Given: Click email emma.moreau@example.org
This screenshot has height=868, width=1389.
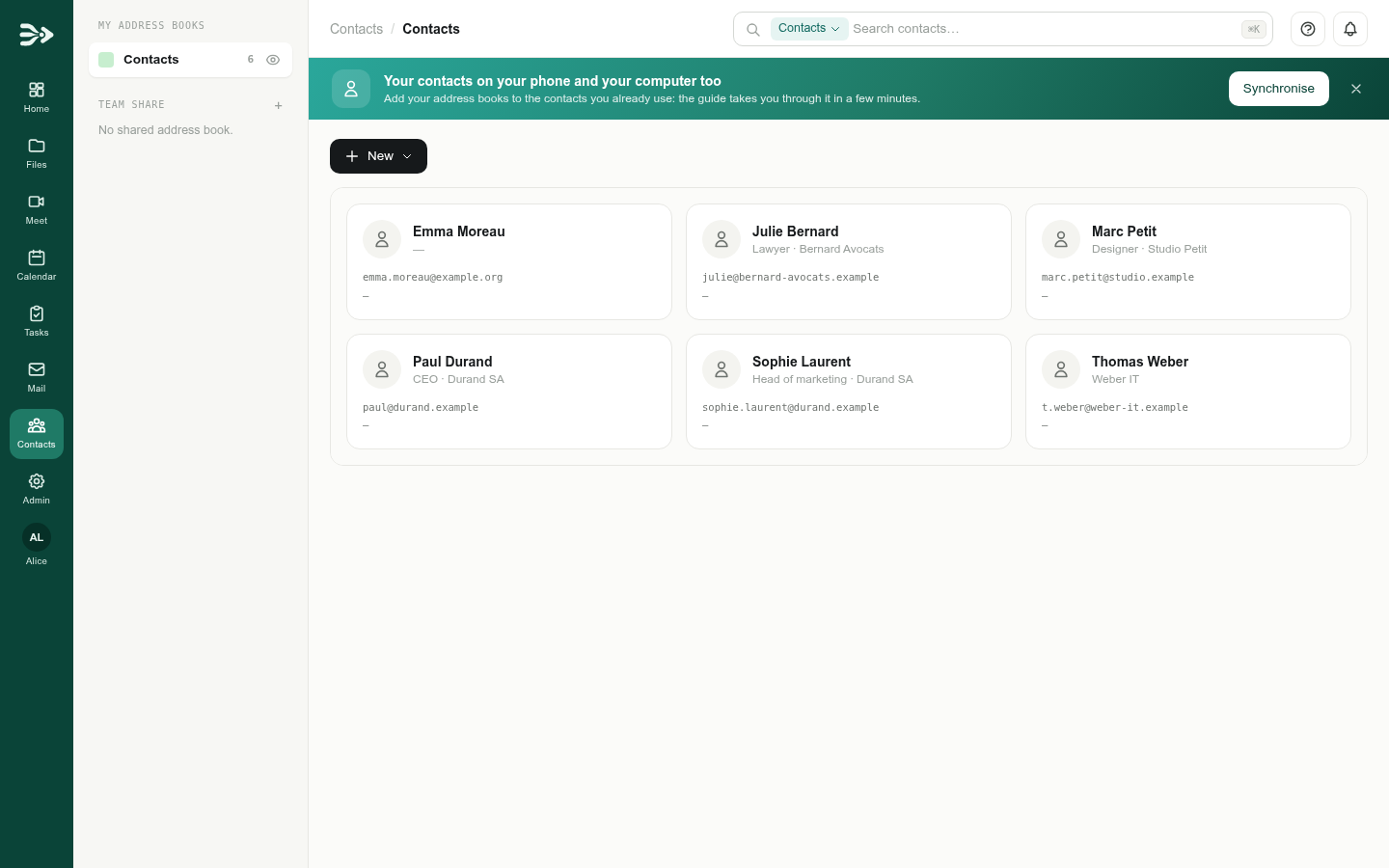Looking at the screenshot, I should 433,278.
